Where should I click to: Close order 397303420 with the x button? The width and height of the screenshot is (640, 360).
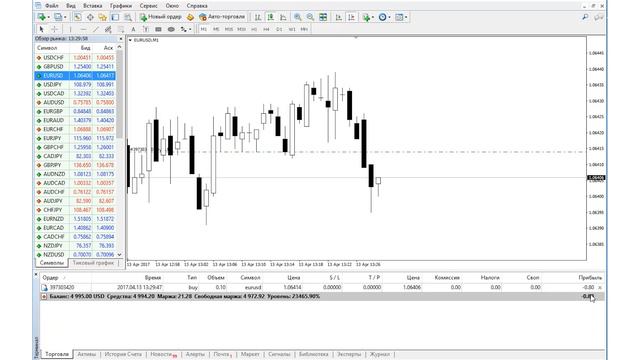pyautogui.click(x=600, y=287)
